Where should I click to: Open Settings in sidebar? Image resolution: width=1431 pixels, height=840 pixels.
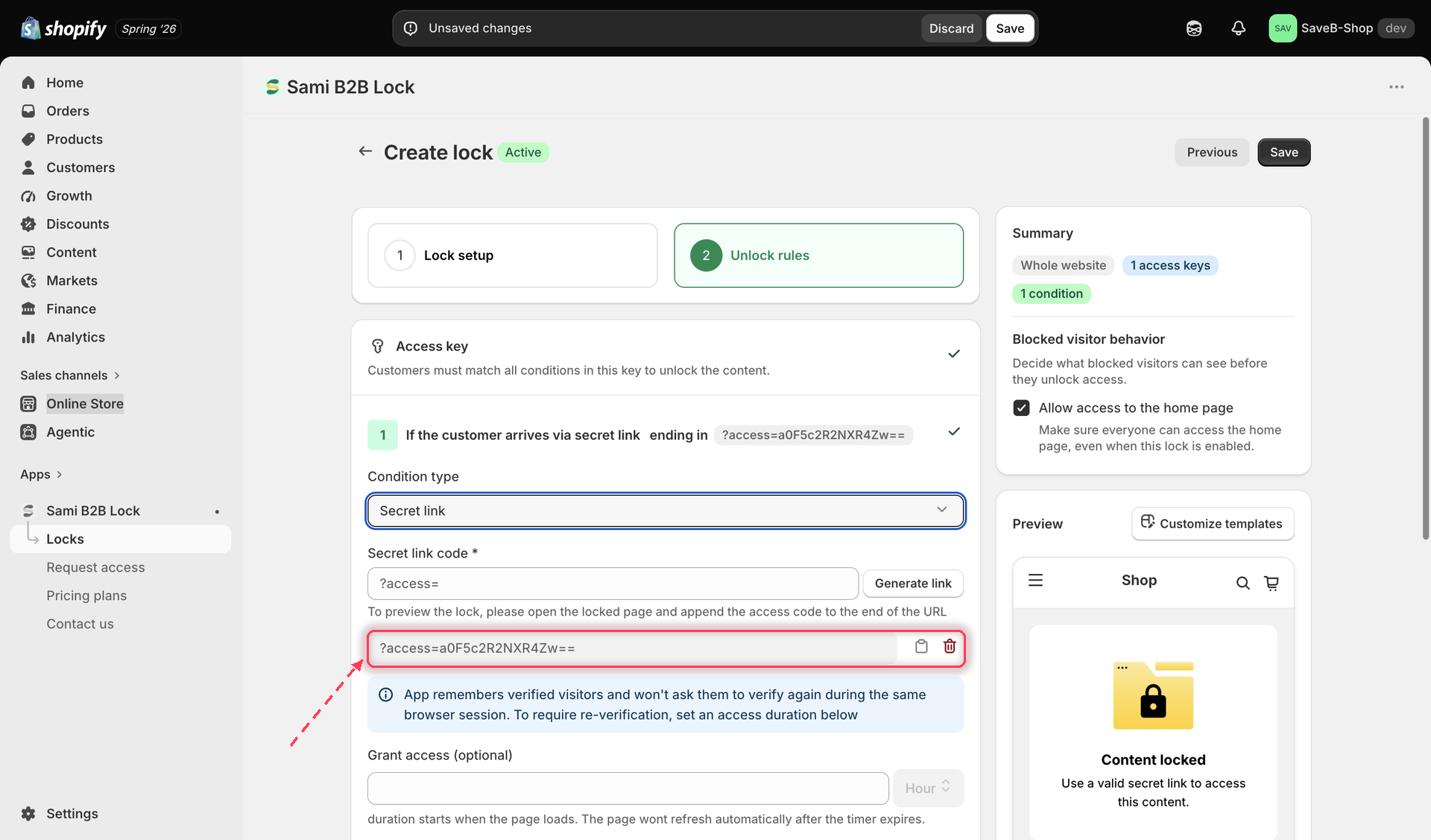point(72,814)
